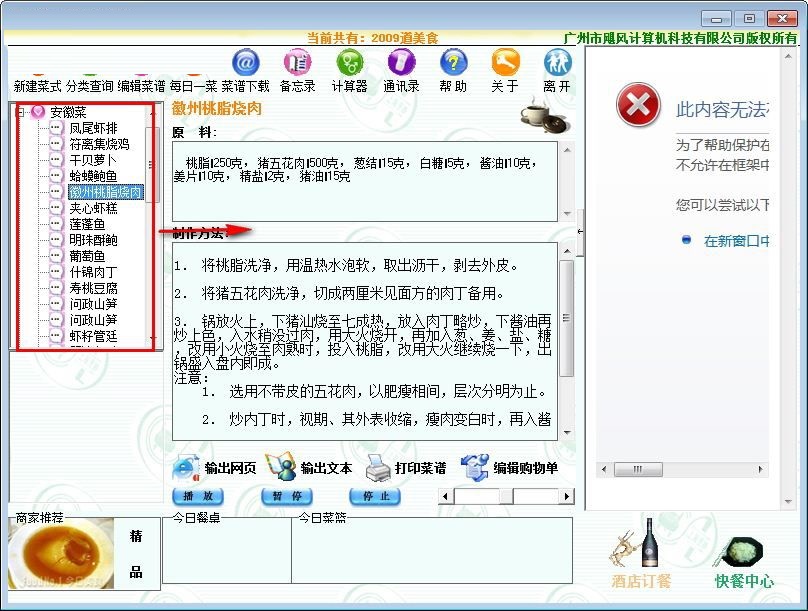Click the coffee cup icon beside recipe title
Screen dimensions: 808x611
coord(545,114)
